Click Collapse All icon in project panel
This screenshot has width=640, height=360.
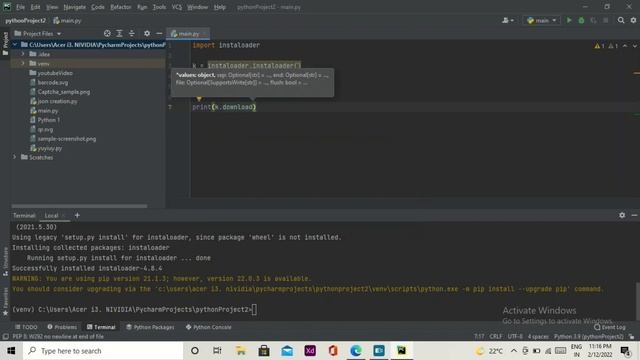(131, 33)
